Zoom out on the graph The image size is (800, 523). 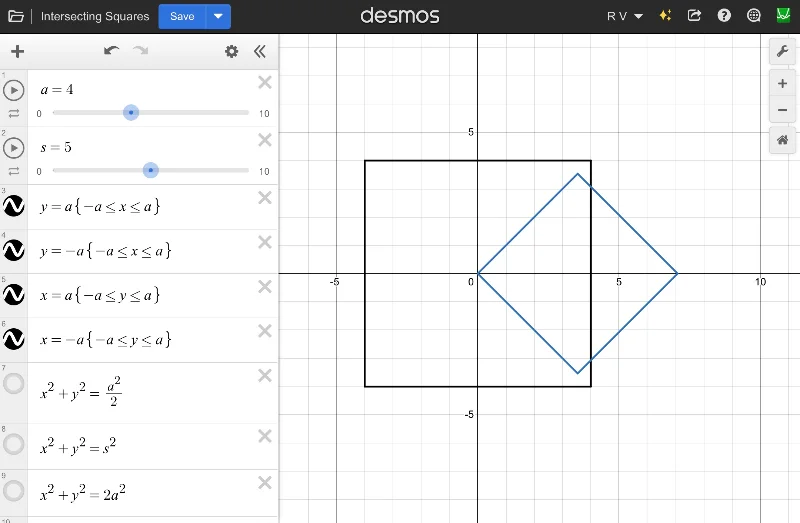pos(782,110)
